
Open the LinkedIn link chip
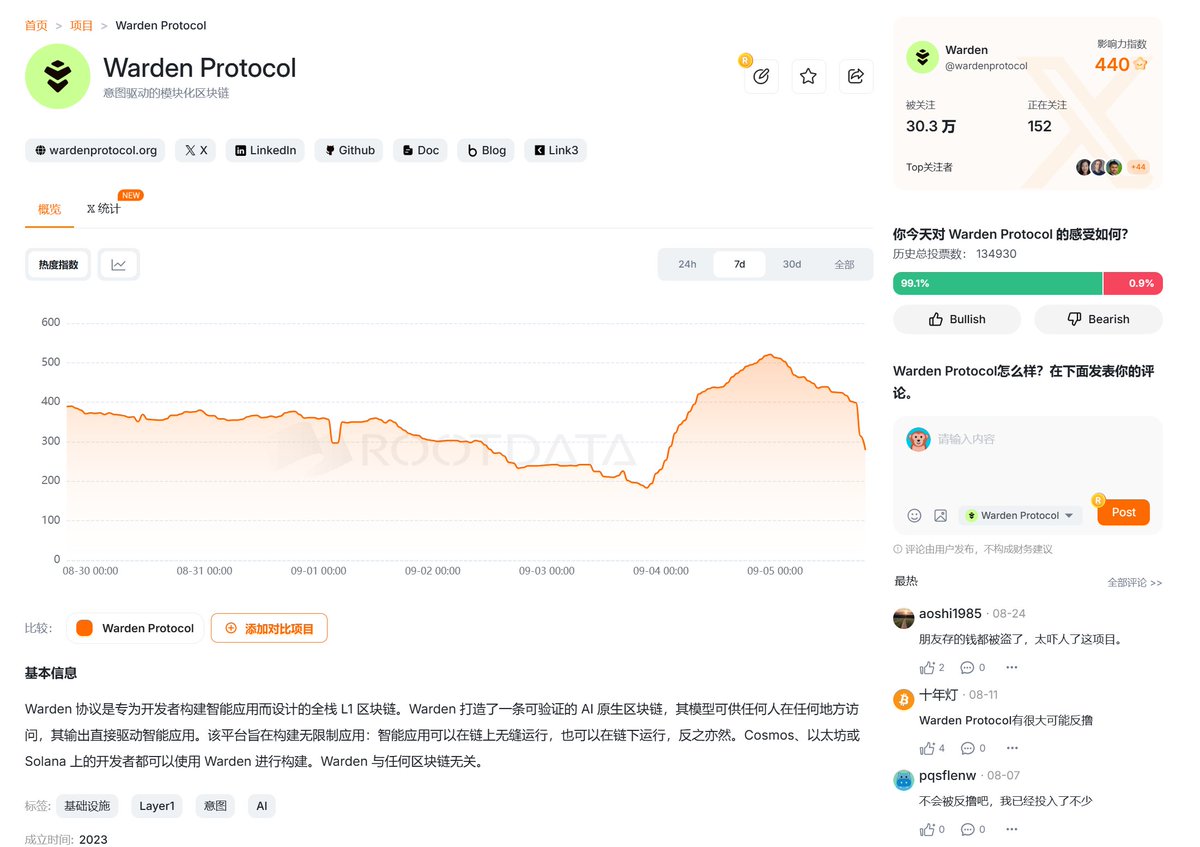click(265, 150)
